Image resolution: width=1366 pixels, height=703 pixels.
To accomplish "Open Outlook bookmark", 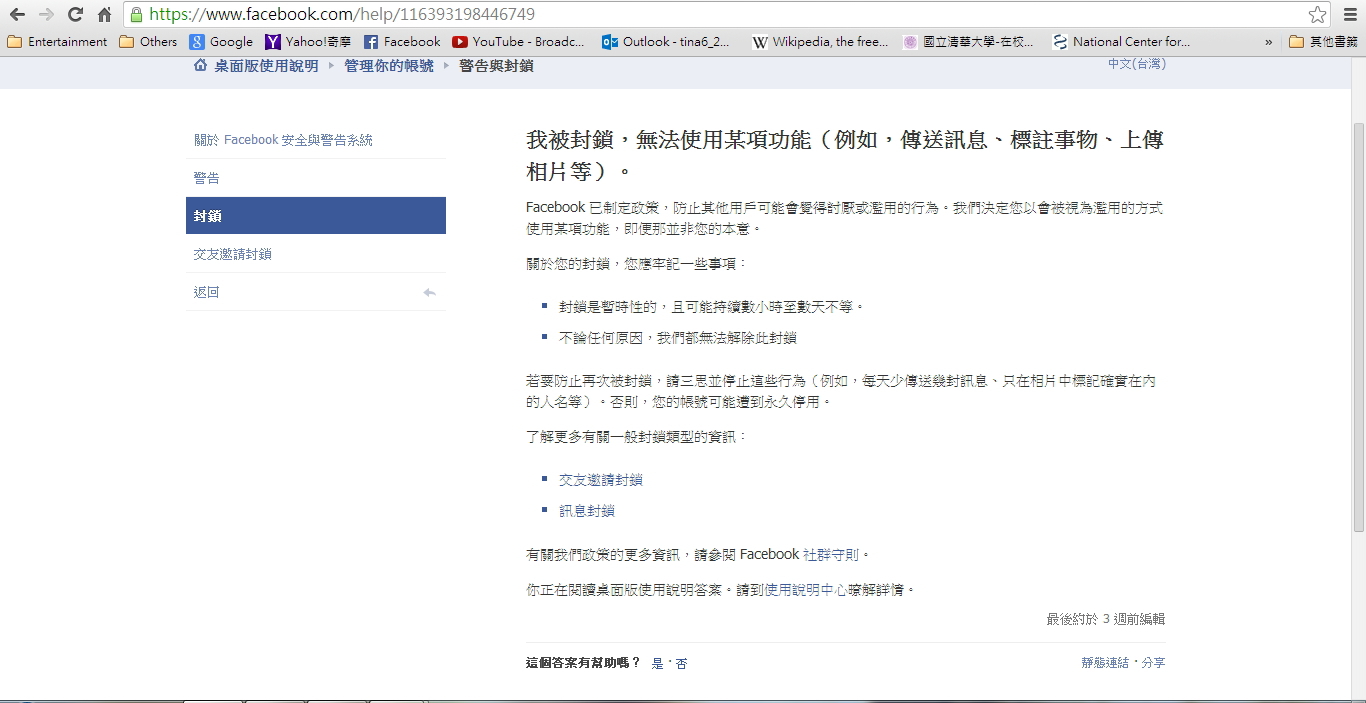I will tap(666, 42).
